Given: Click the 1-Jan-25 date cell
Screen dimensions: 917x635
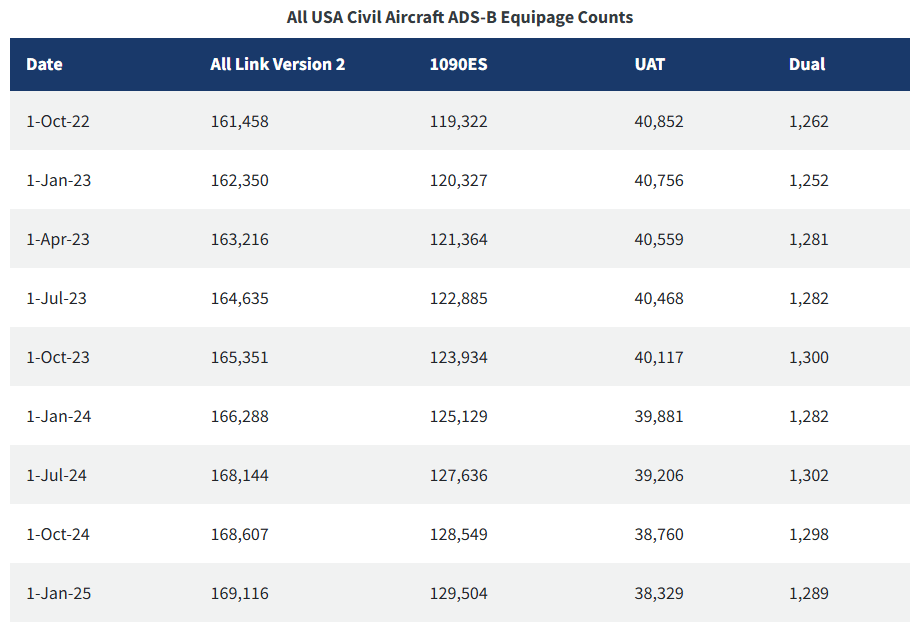Looking at the screenshot, I should point(58,594).
